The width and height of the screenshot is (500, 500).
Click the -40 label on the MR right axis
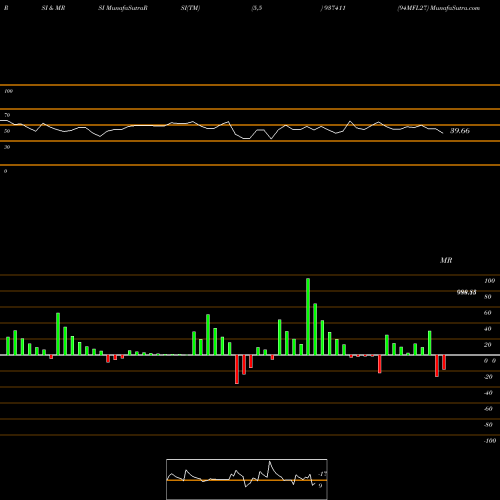(488, 393)
